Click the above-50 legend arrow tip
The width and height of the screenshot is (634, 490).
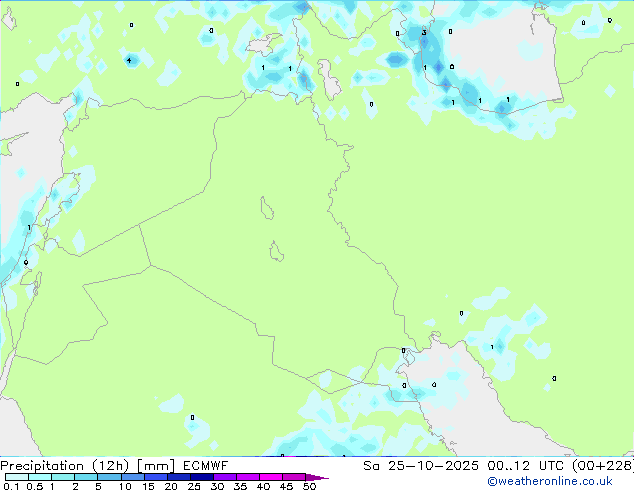point(317,477)
